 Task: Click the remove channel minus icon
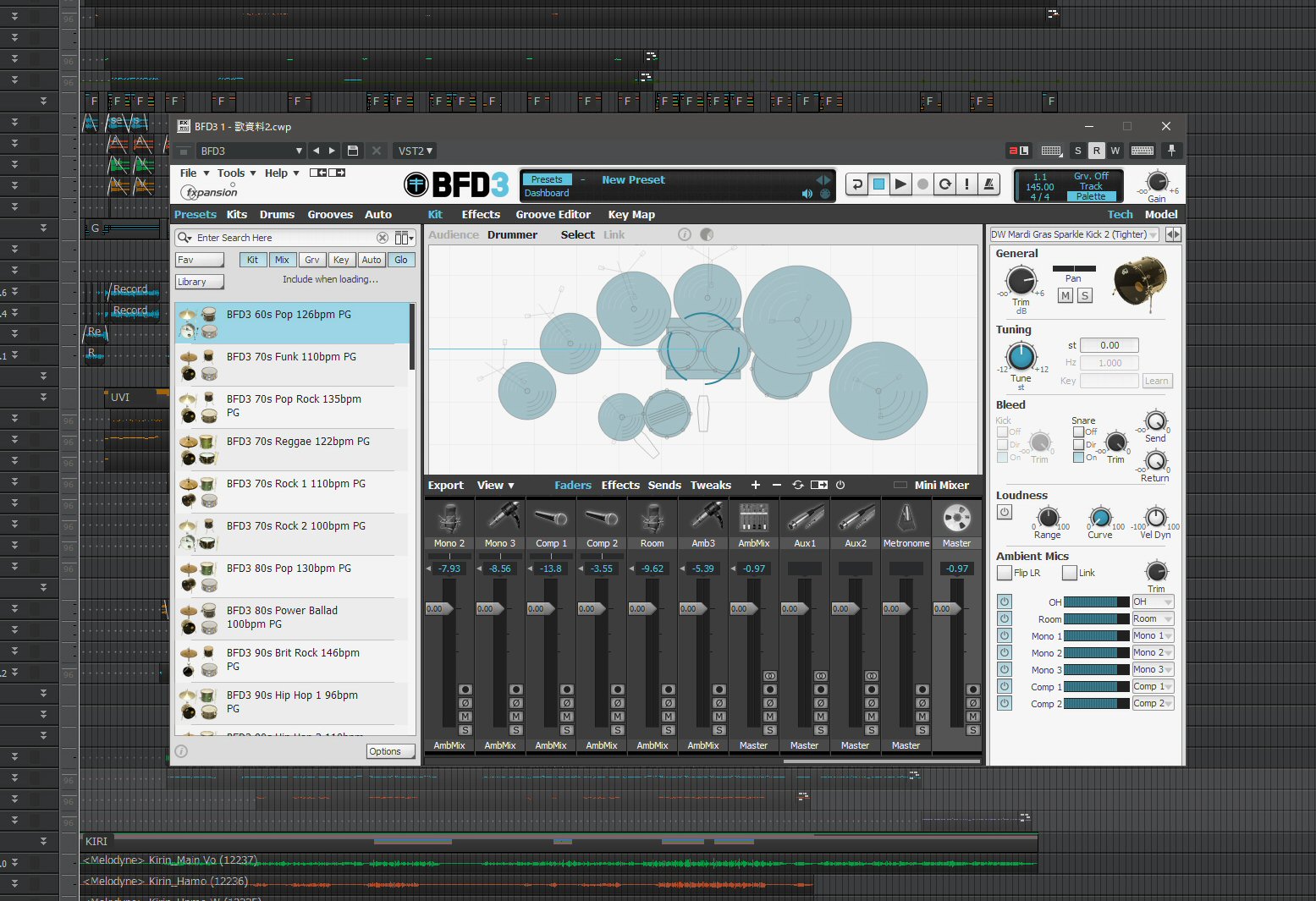777,485
